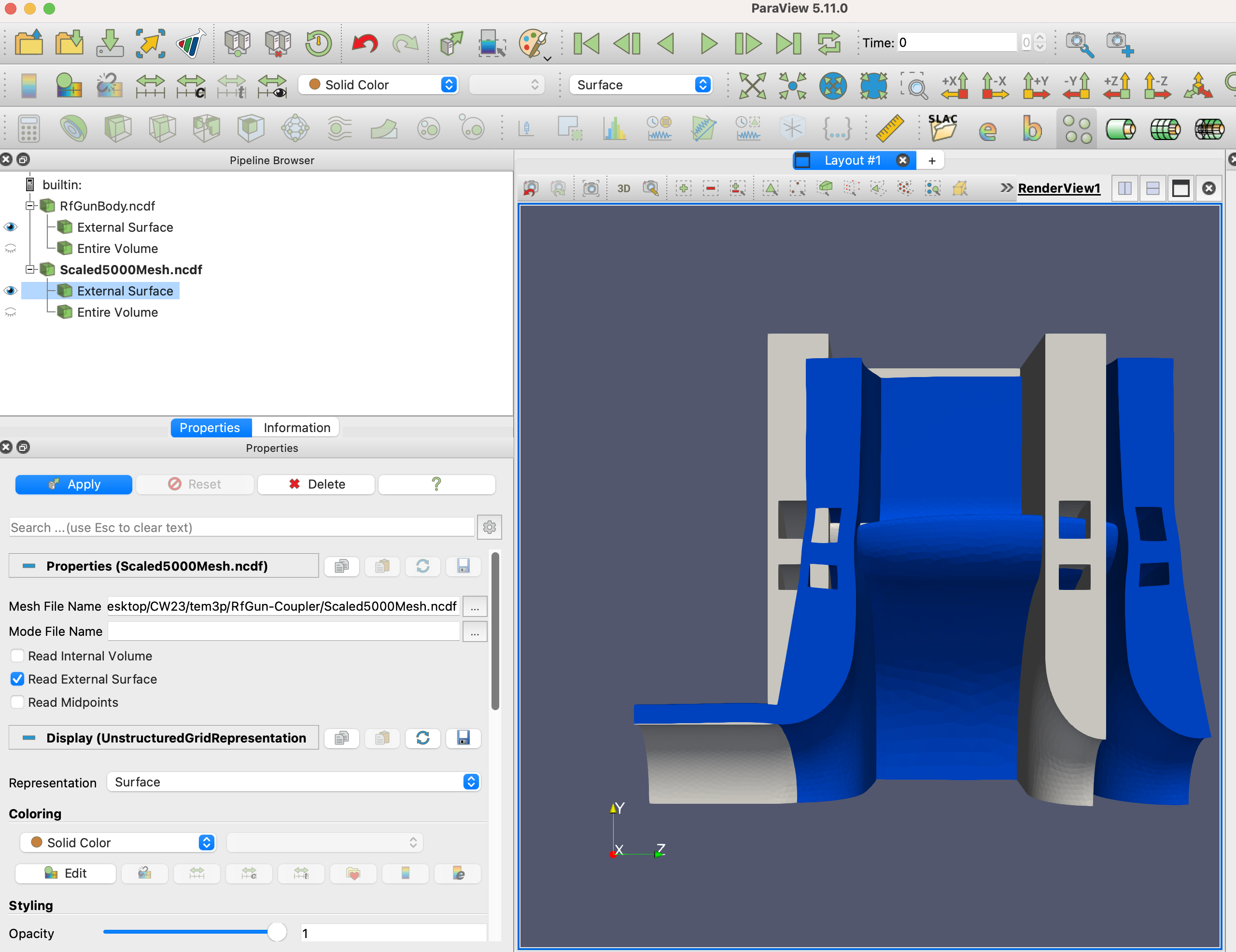Add a new layout tab with plus

tap(931, 161)
